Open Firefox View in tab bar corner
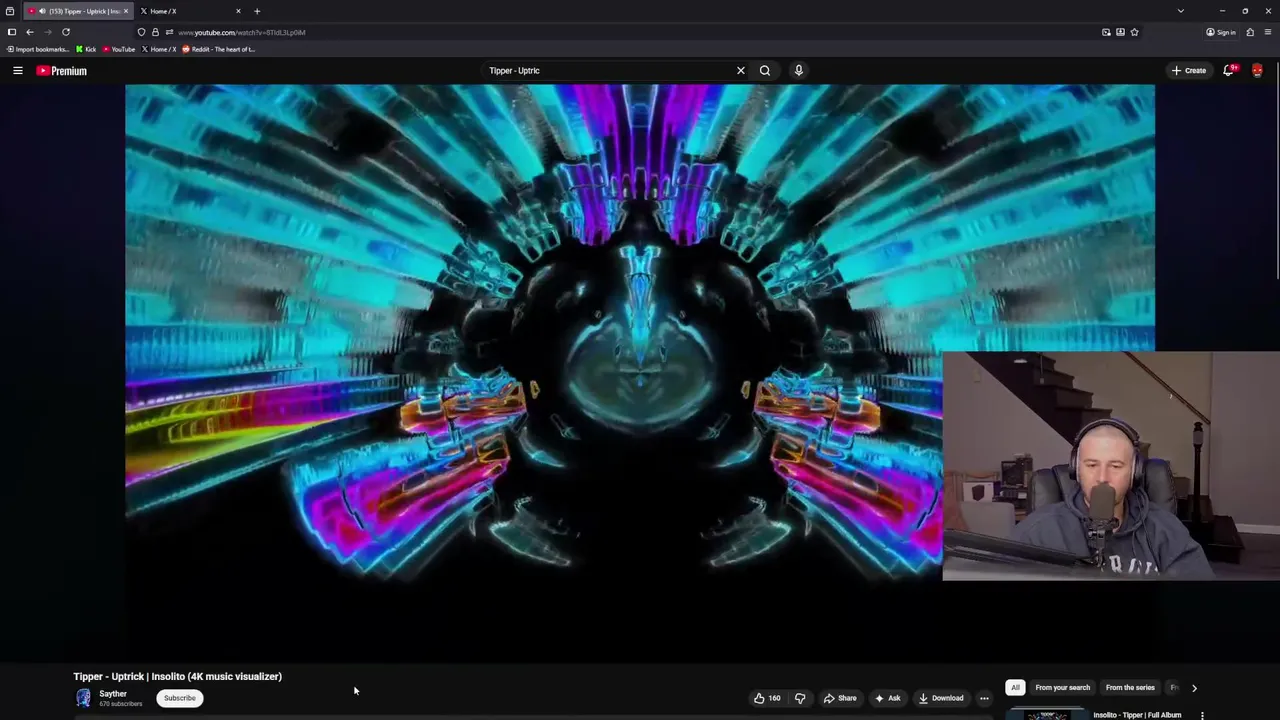The width and height of the screenshot is (1280, 720). click(x=10, y=11)
